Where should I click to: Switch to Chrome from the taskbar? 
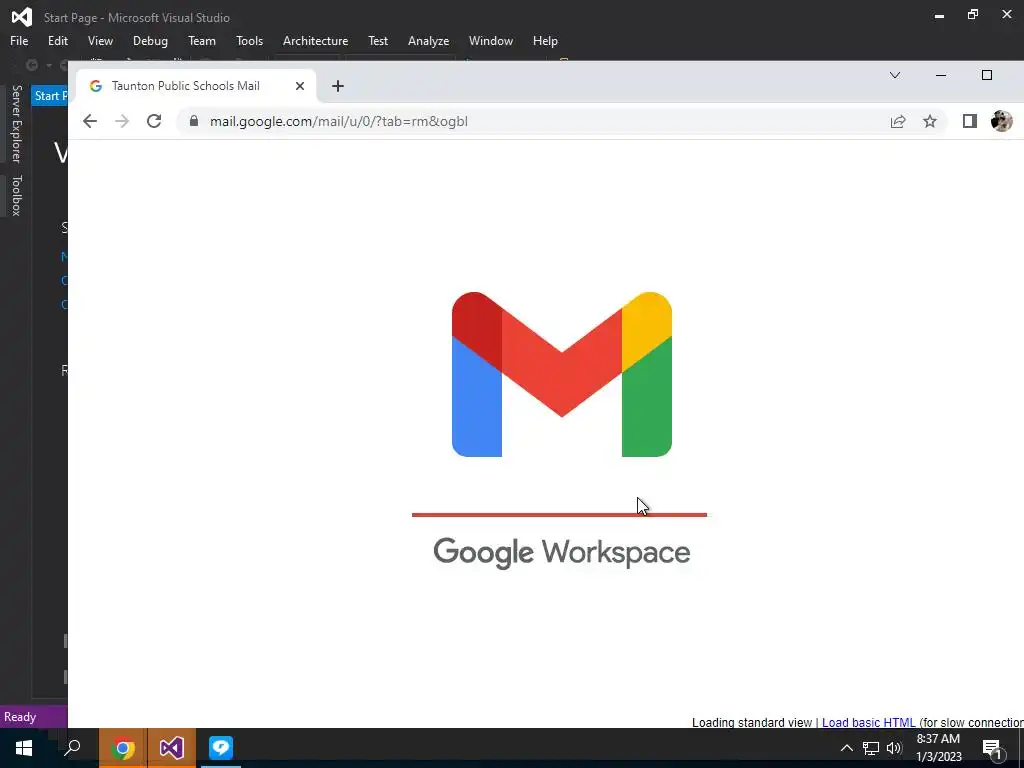(123, 748)
